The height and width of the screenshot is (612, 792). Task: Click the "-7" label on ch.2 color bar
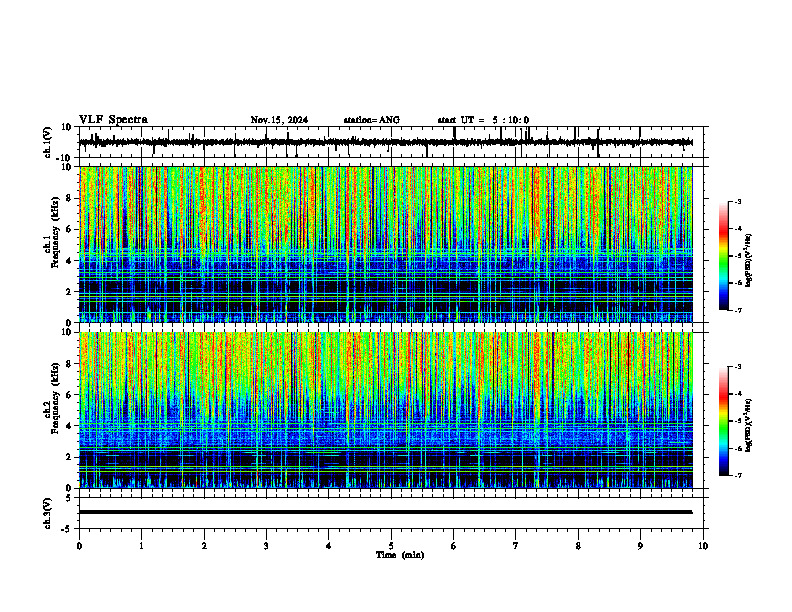(738, 475)
